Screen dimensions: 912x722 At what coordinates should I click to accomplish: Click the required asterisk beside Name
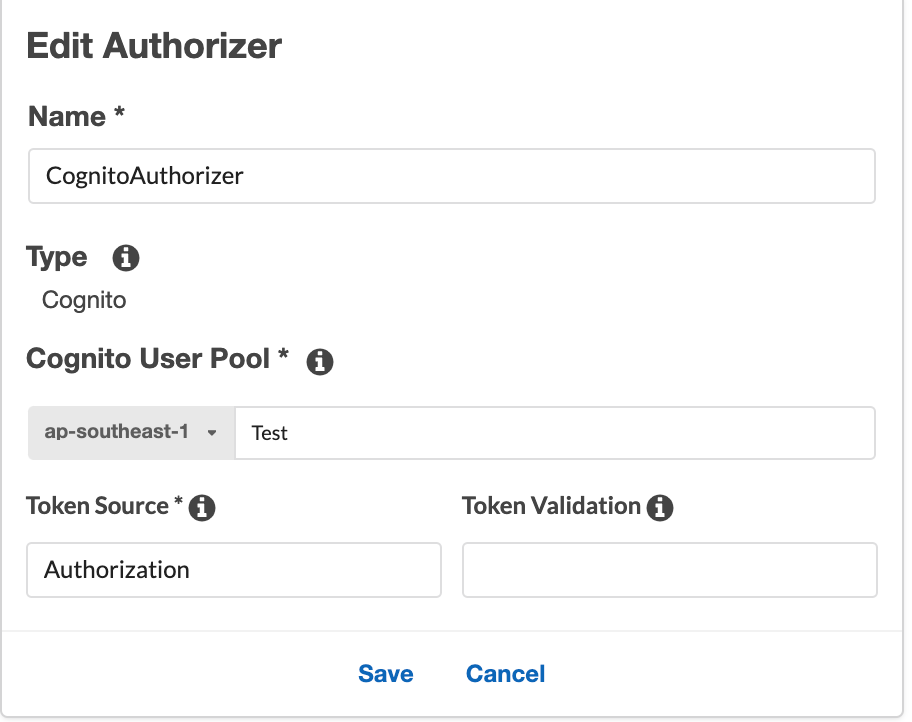[x=119, y=115]
